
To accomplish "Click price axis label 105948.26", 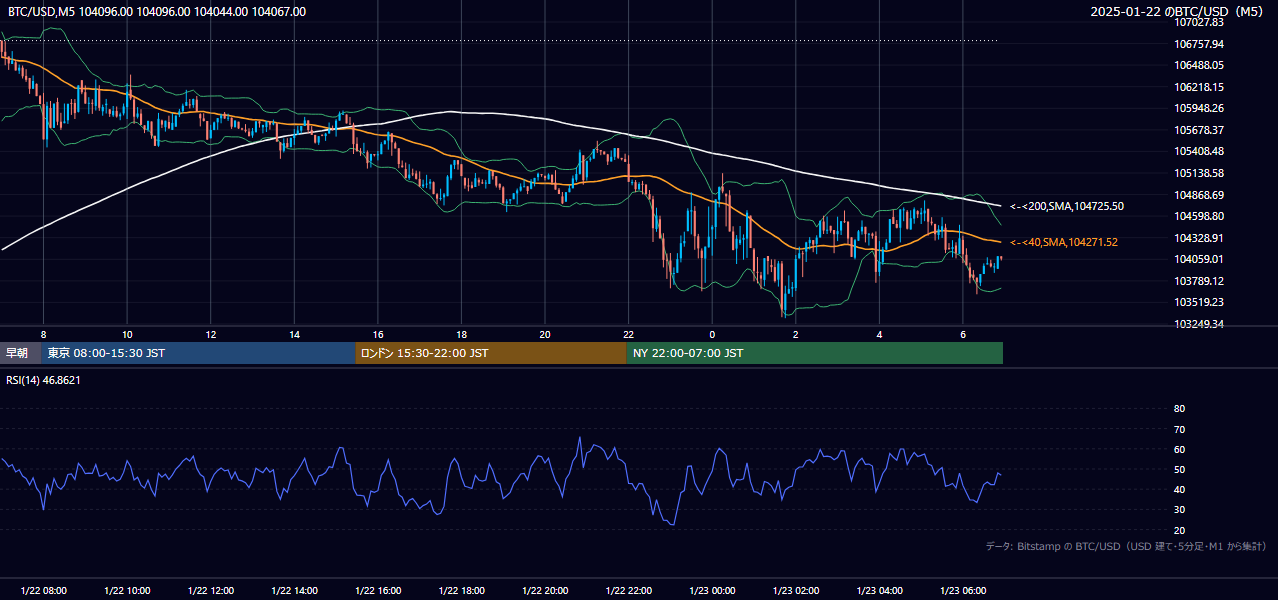I will tap(1199, 108).
